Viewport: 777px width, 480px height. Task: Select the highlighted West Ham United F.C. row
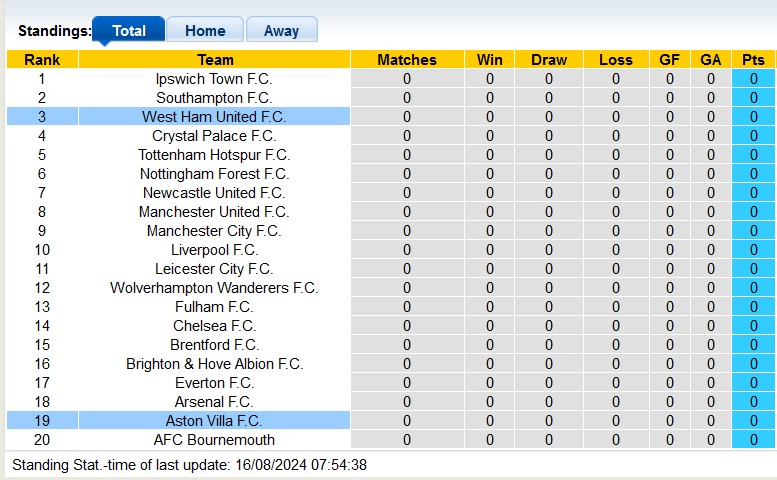[214, 117]
